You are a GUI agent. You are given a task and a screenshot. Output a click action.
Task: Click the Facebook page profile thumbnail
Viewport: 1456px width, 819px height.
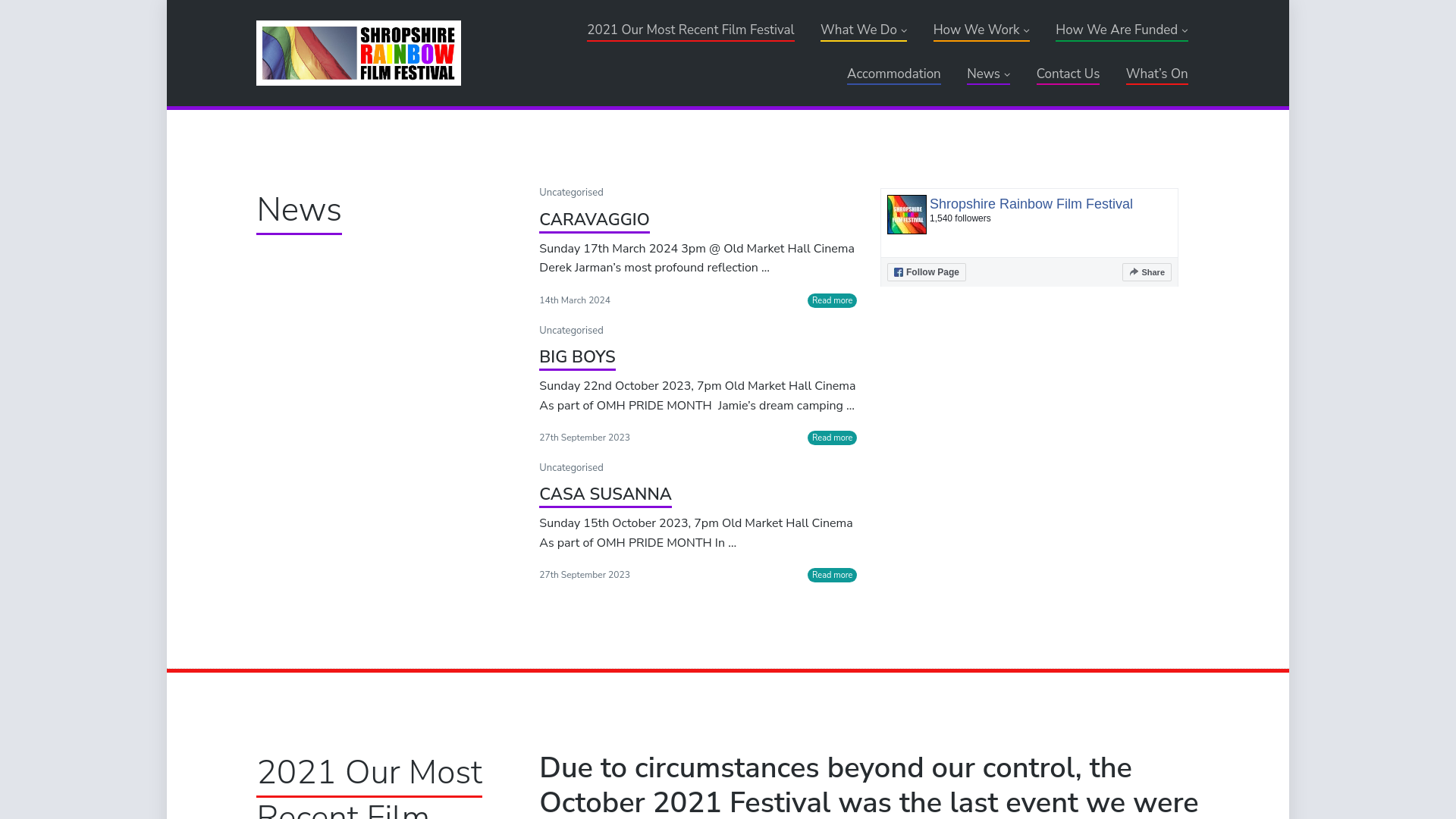[x=907, y=215]
